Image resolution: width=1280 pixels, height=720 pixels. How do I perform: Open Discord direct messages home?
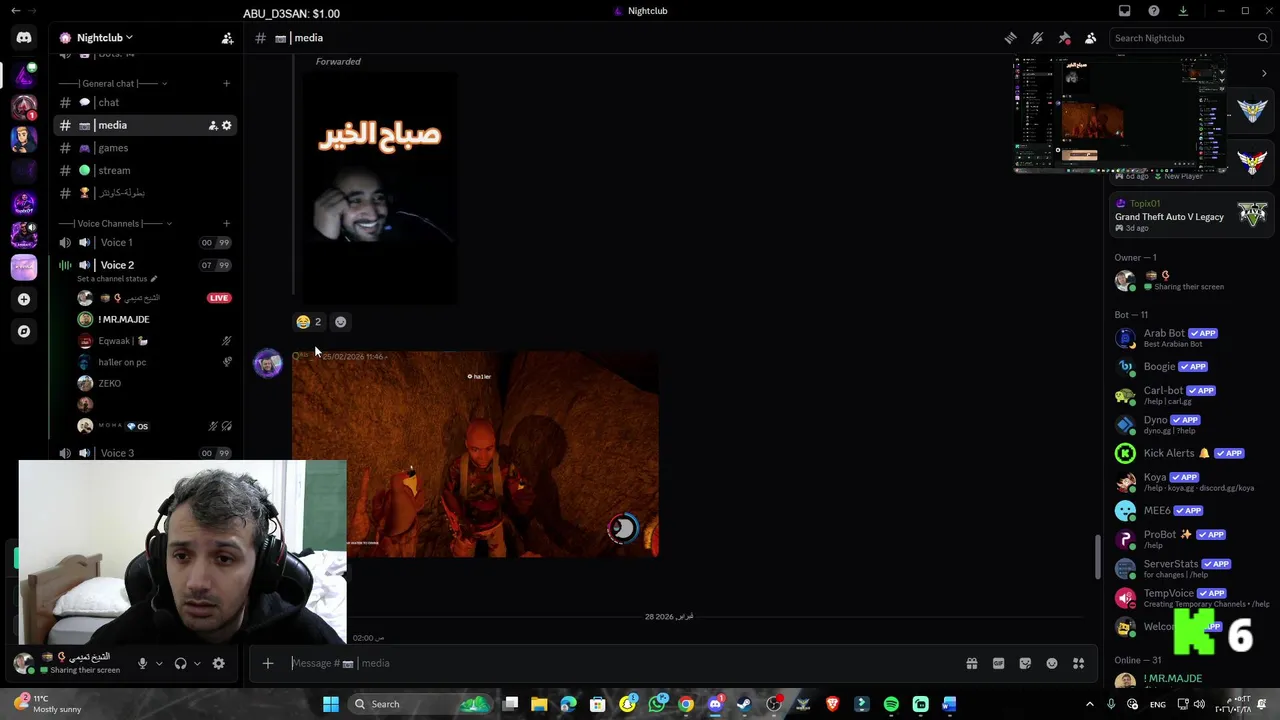coord(24,38)
